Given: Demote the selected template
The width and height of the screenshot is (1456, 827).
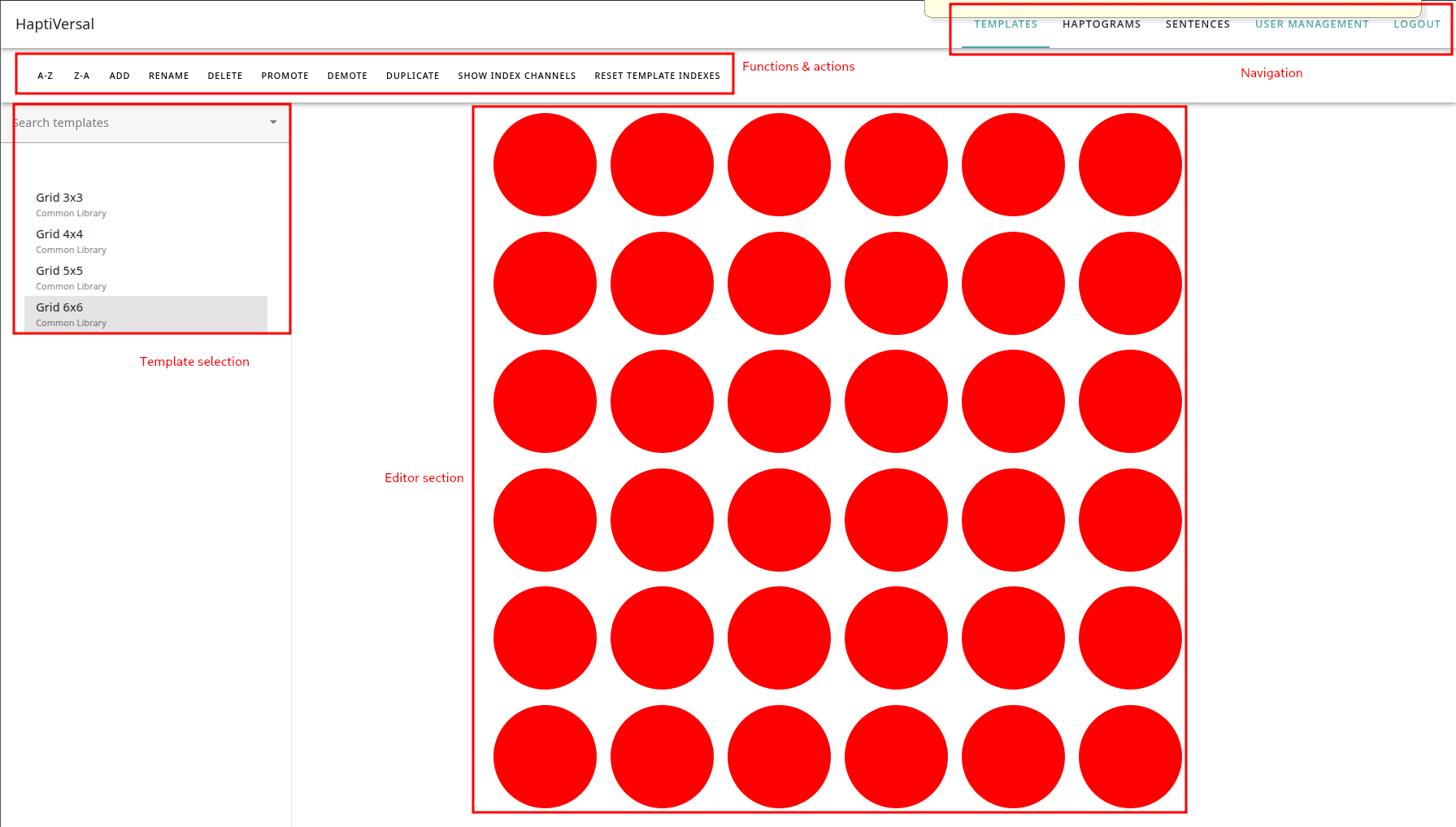Looking at the screenshot, I should [347, 75].
